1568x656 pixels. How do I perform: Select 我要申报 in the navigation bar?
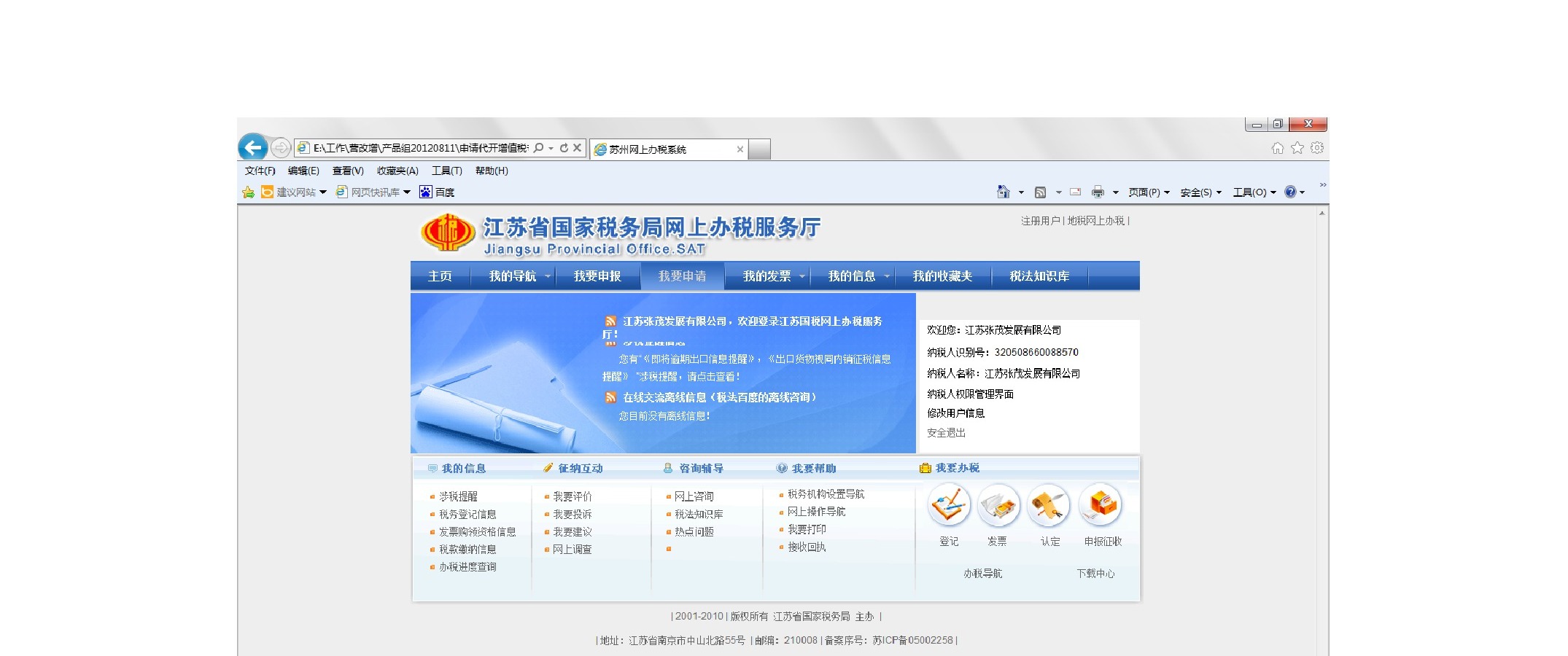coord(597,276)
